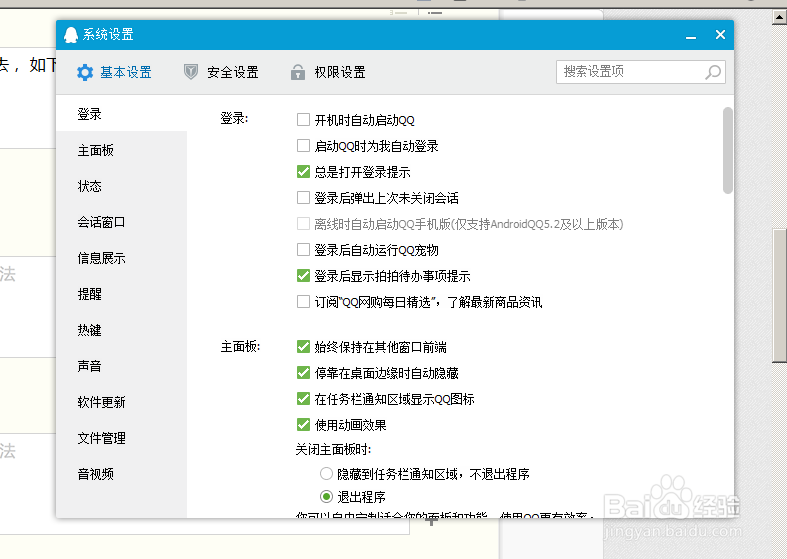Image resolution: width=787 pixels, height=559 pixels.
Task: Switch to the 安全设置 tab
Action: pos(221,72)
